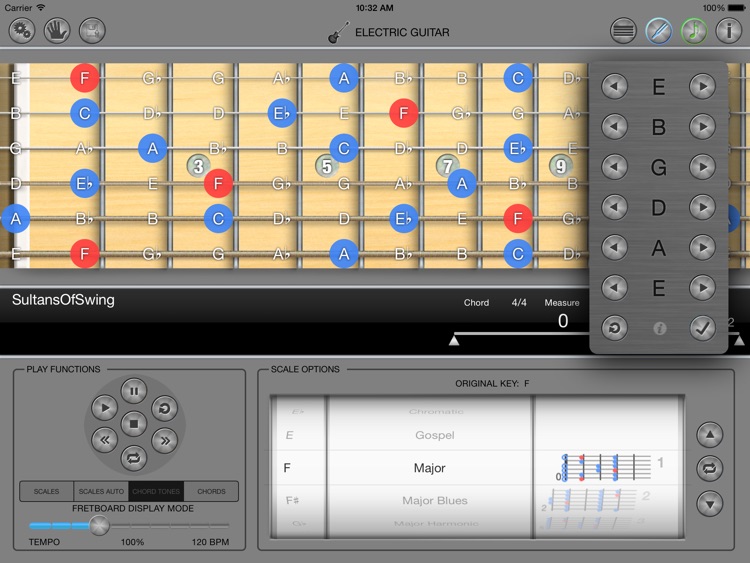Raise tuning of the A string
750x563 pixels.
coord(702,247)
